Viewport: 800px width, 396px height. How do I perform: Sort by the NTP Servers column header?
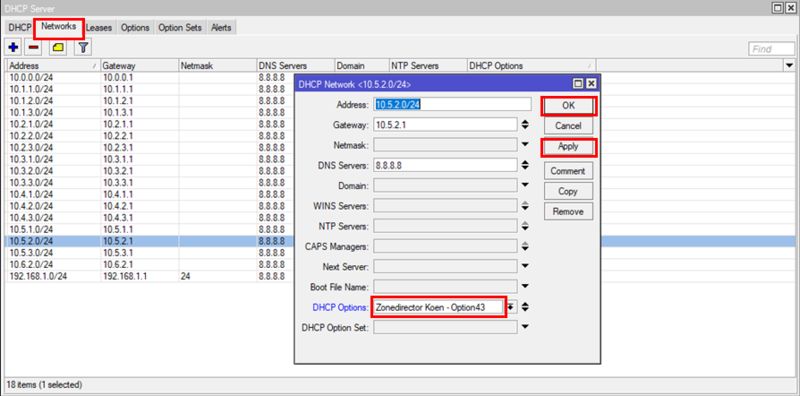tap(428, 66)
